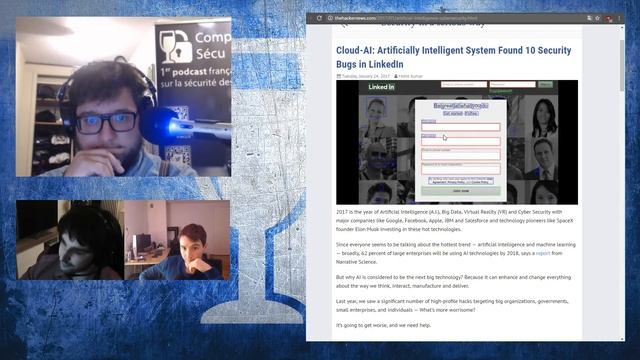Select the thehackernews.com address bar
This screenshot has height=360, width=640.
click(x=457, y=18)
